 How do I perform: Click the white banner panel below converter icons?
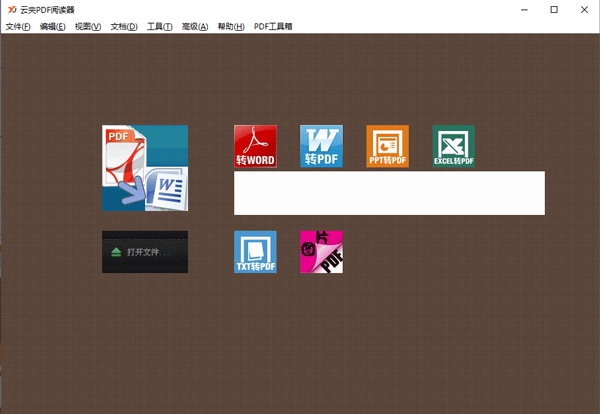tap(390, 193)
